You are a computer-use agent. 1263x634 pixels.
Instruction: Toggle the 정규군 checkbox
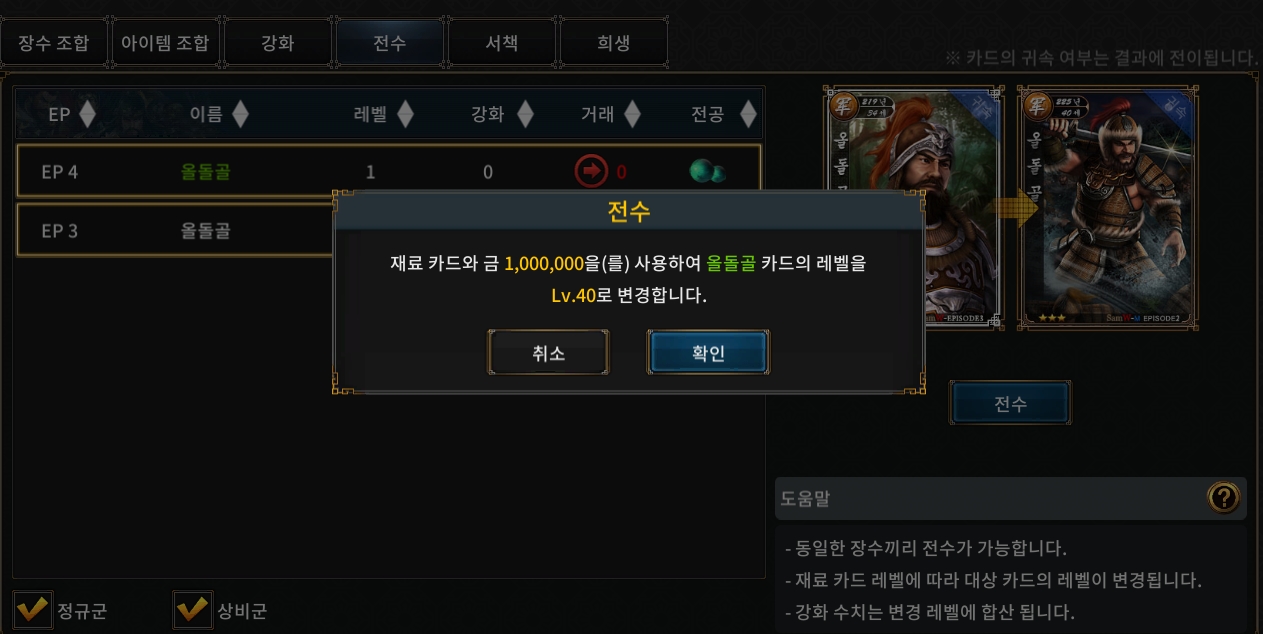[x=32, y=608]
